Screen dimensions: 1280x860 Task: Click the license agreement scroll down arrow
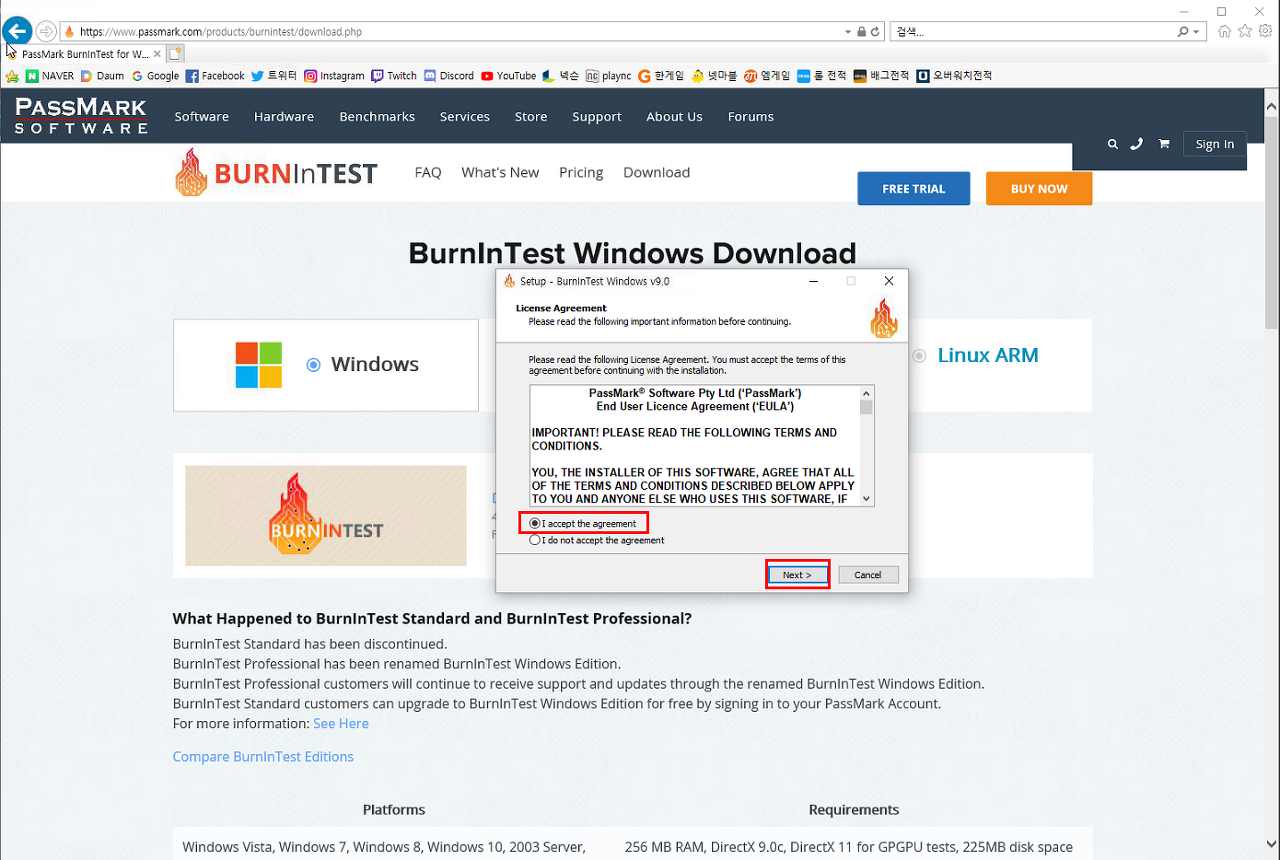point(867,498)
